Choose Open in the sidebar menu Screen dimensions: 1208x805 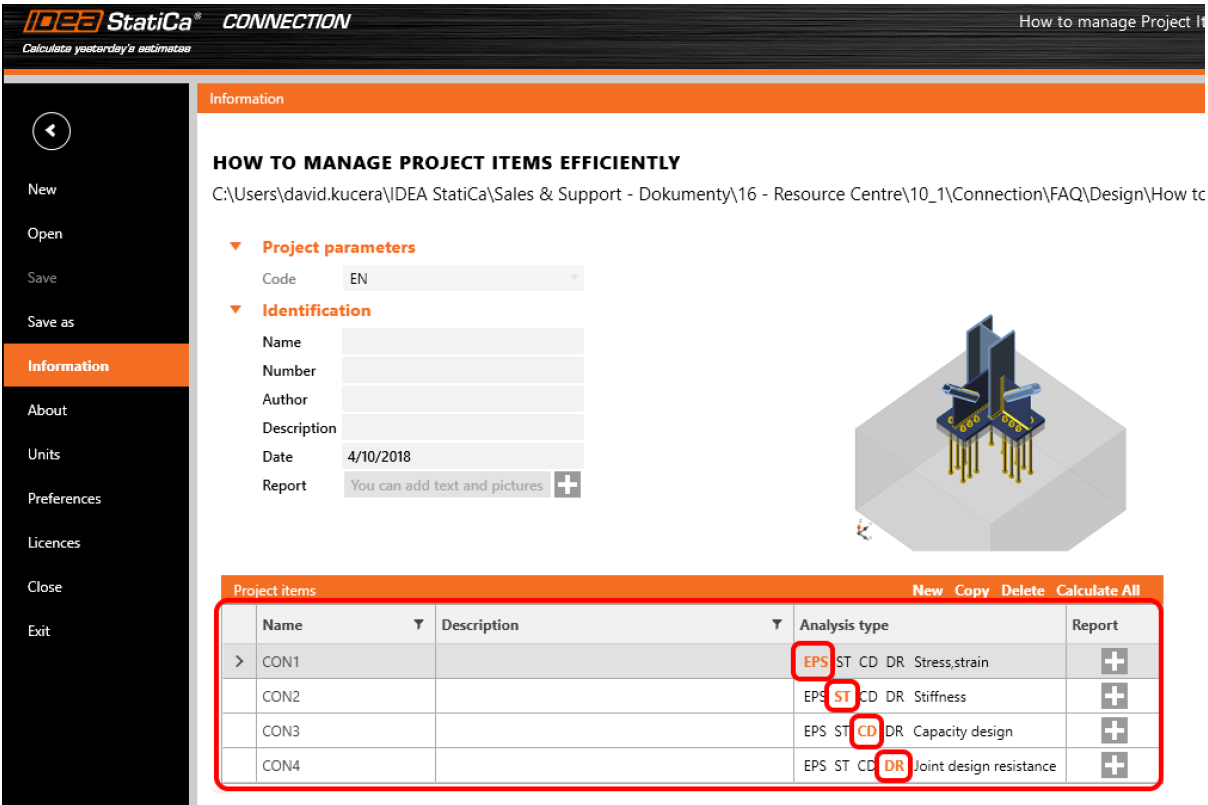(45, 233)
